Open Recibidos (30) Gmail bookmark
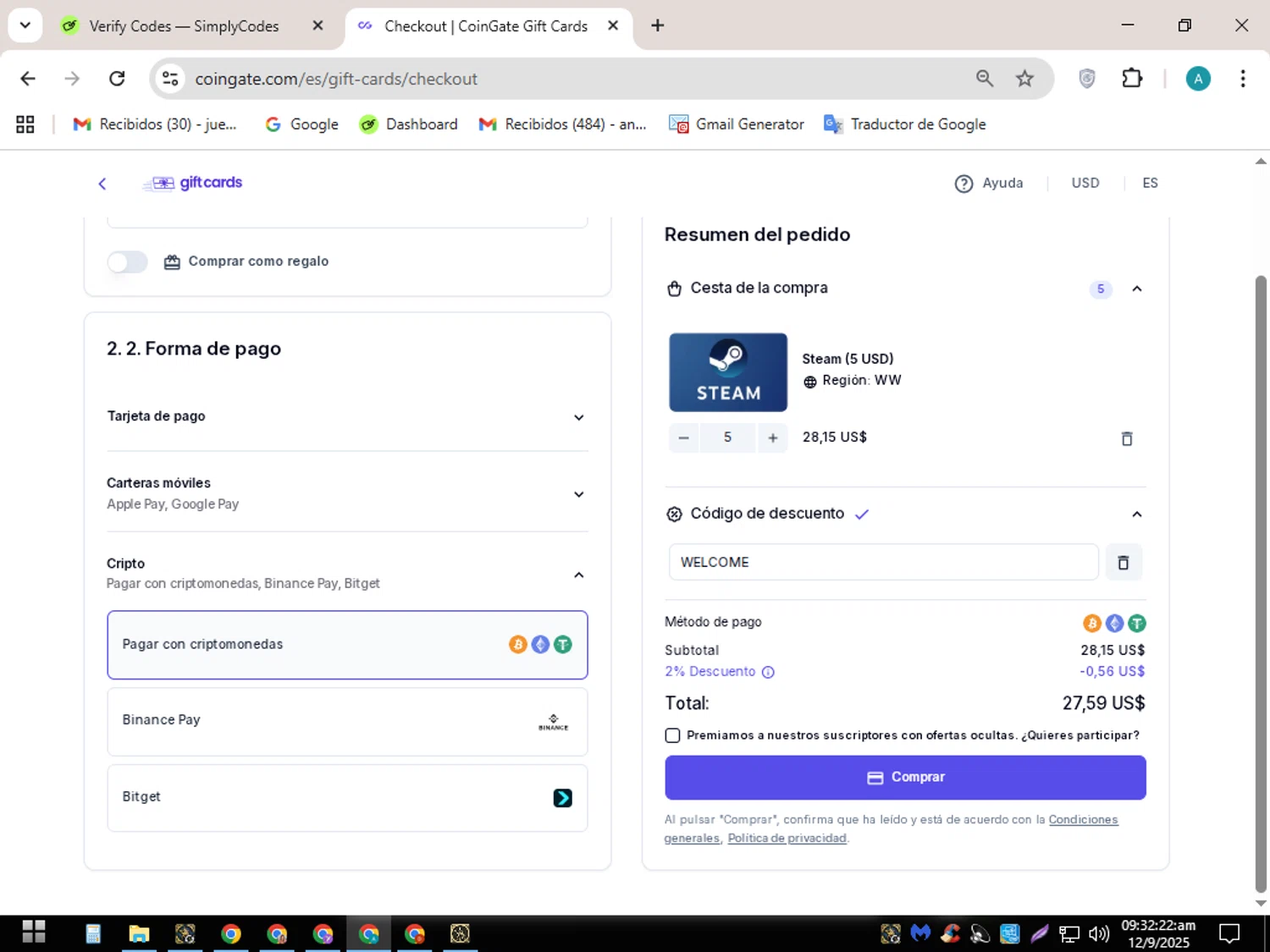This screenshot has height=952, width=1270. [155, 124]
